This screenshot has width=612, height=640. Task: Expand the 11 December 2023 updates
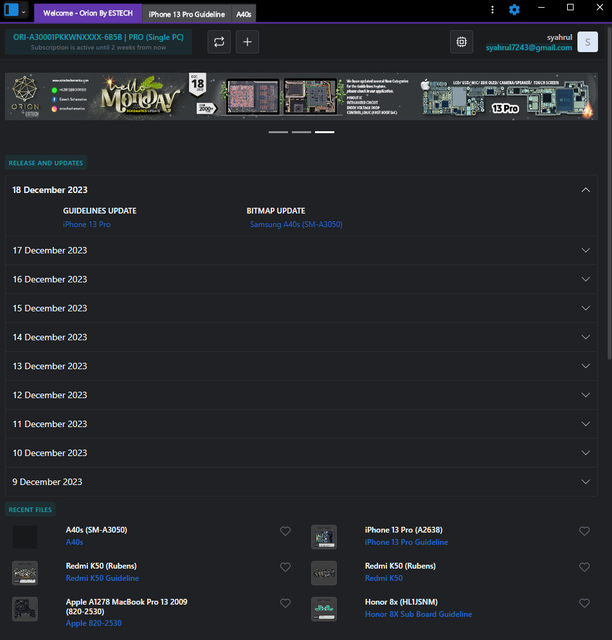coord(585,424)
